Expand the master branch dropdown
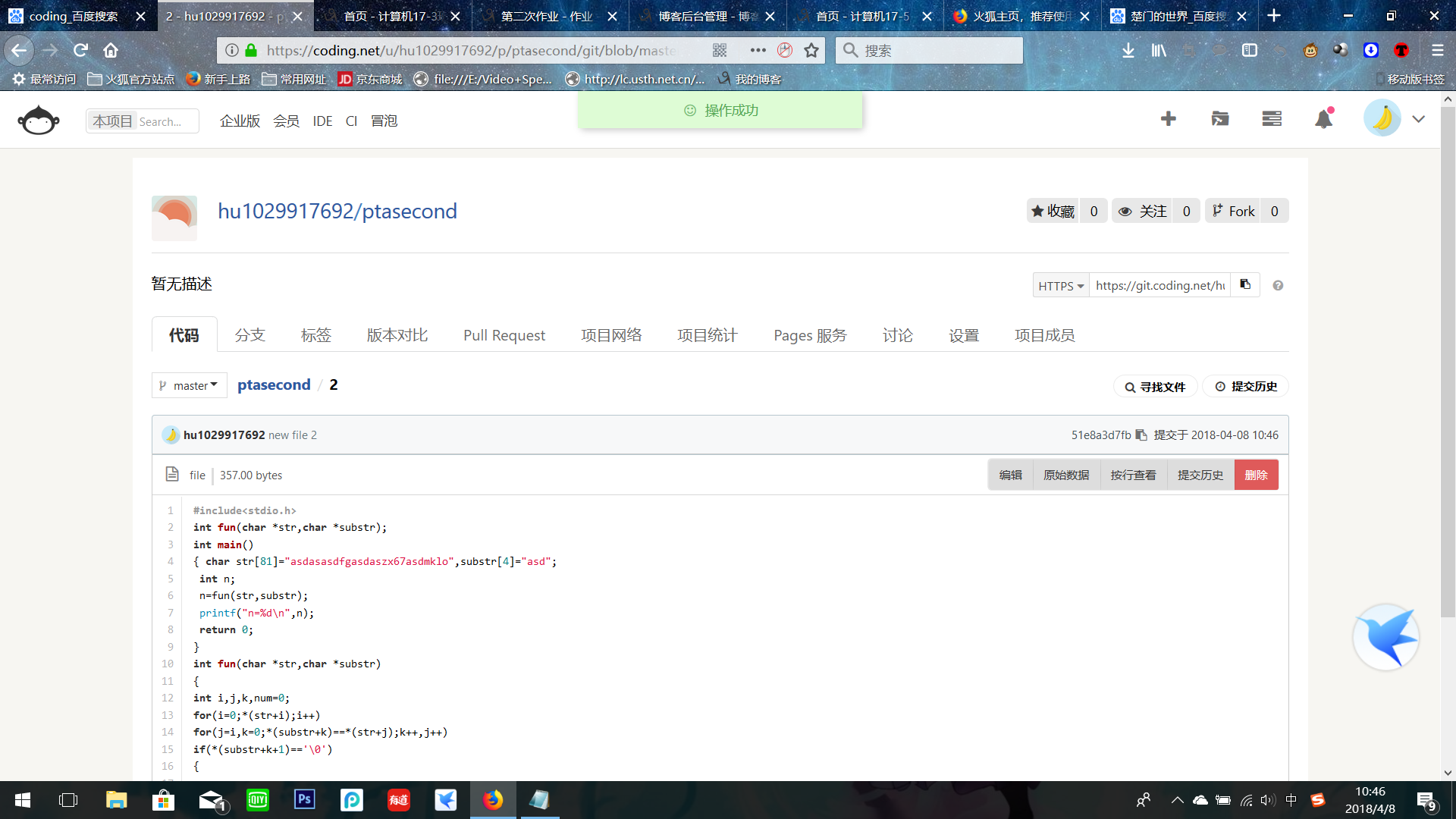 pyautogui.click(x=190, y=386)
